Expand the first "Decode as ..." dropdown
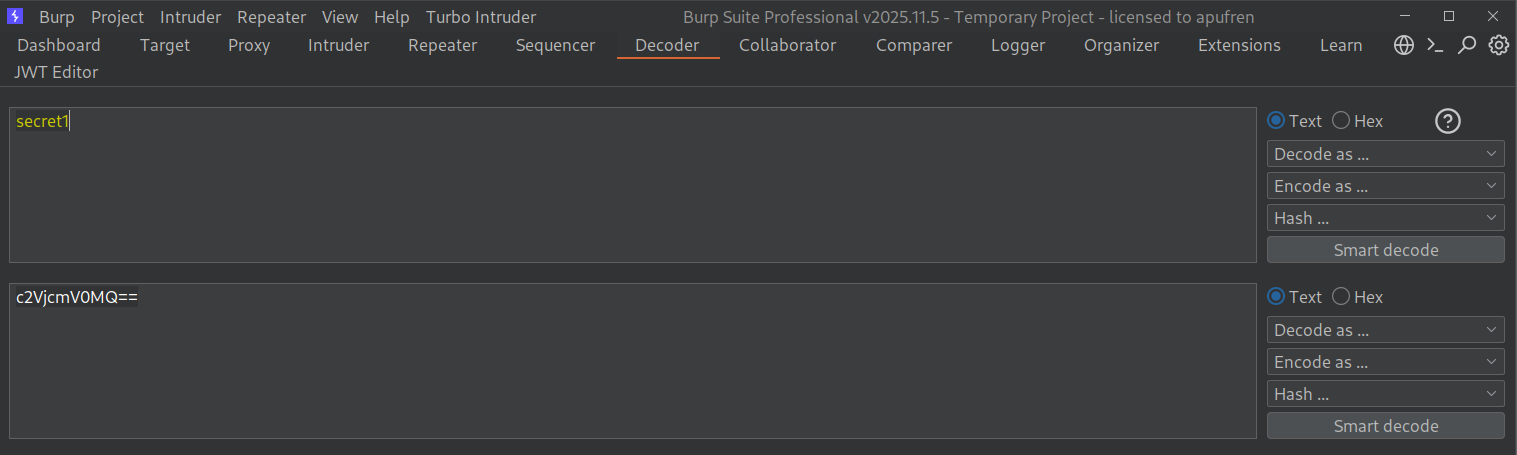1517x455 pixels. click(x=1385, y=154)
